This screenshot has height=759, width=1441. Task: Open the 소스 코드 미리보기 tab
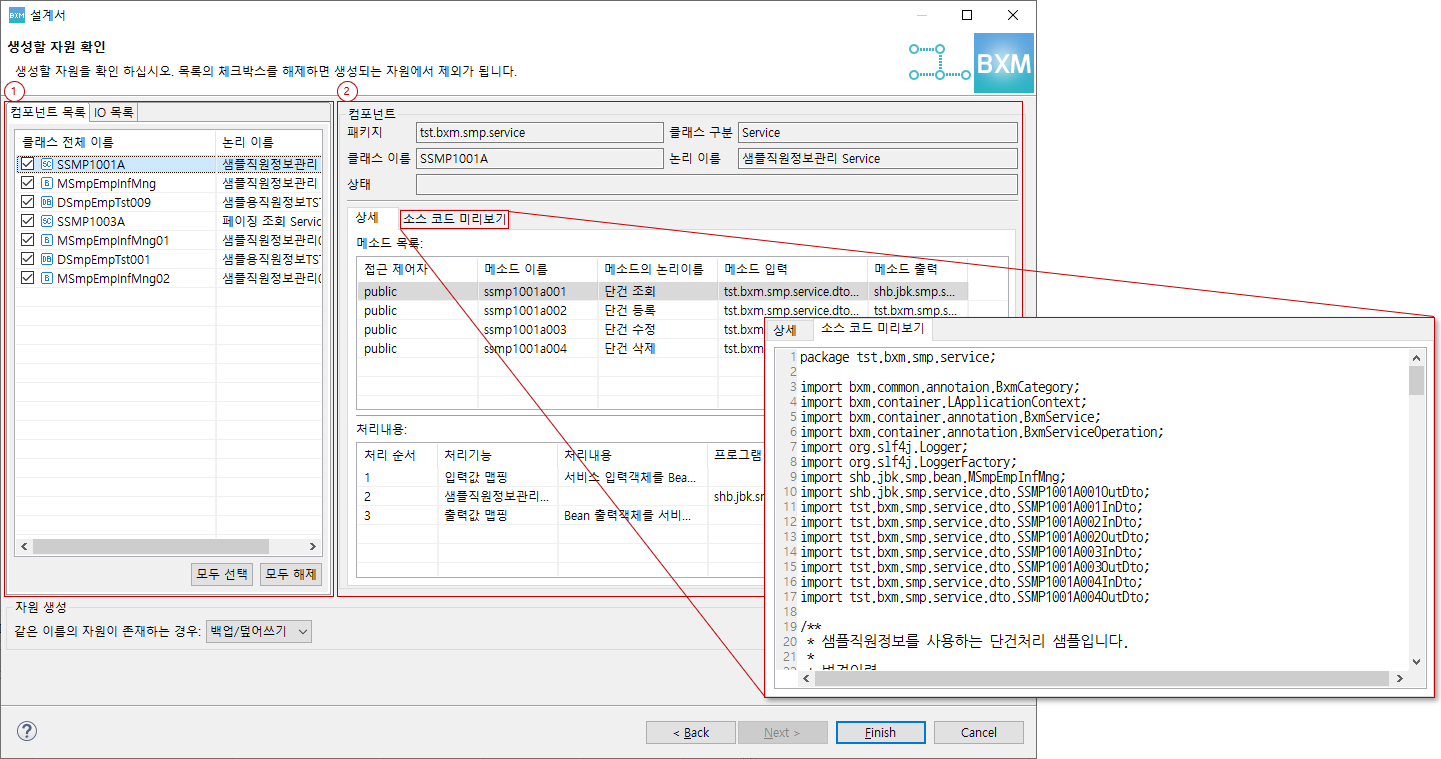(454, 218)
